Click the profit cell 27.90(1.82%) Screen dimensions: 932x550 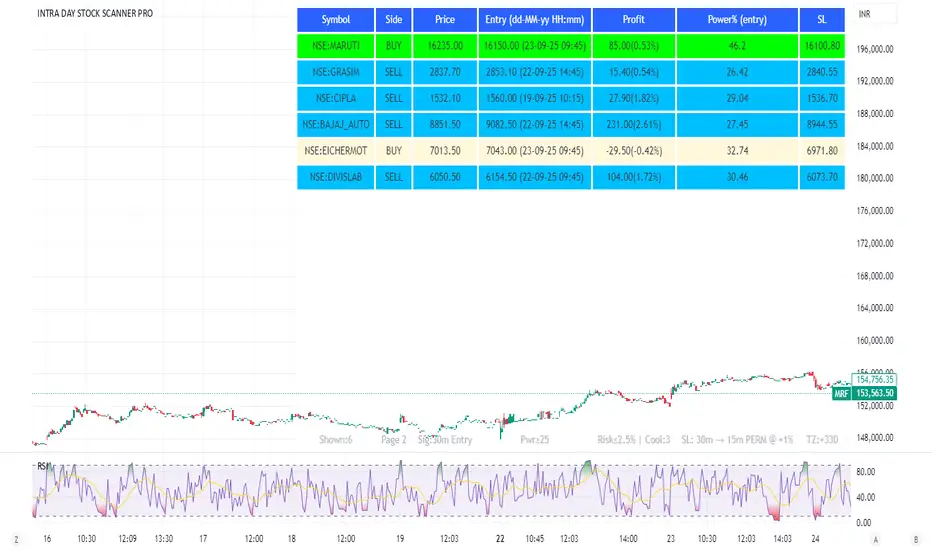[634, 98]
